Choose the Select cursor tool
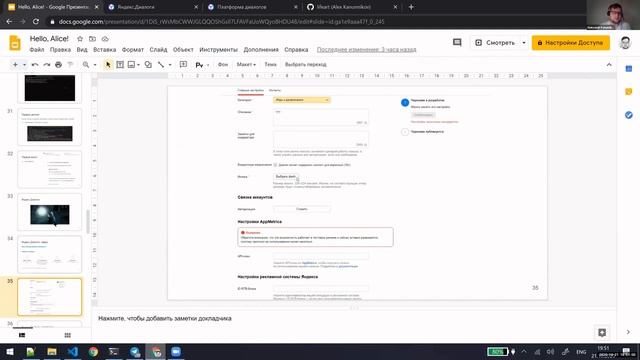640x360 pixels. [108, 64]
